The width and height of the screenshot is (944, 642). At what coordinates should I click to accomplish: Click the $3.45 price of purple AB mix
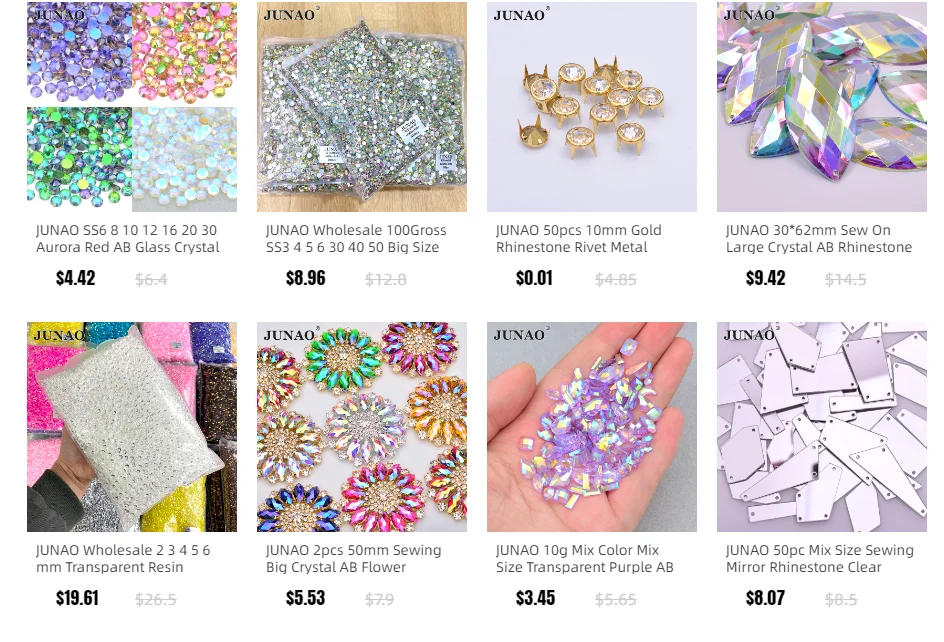[535, 598]
